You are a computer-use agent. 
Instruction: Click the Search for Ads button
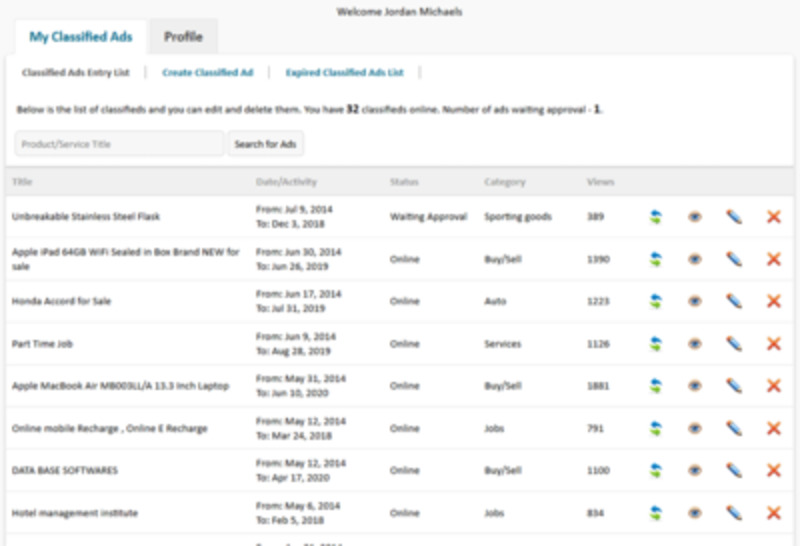click(x=265, y=144)
